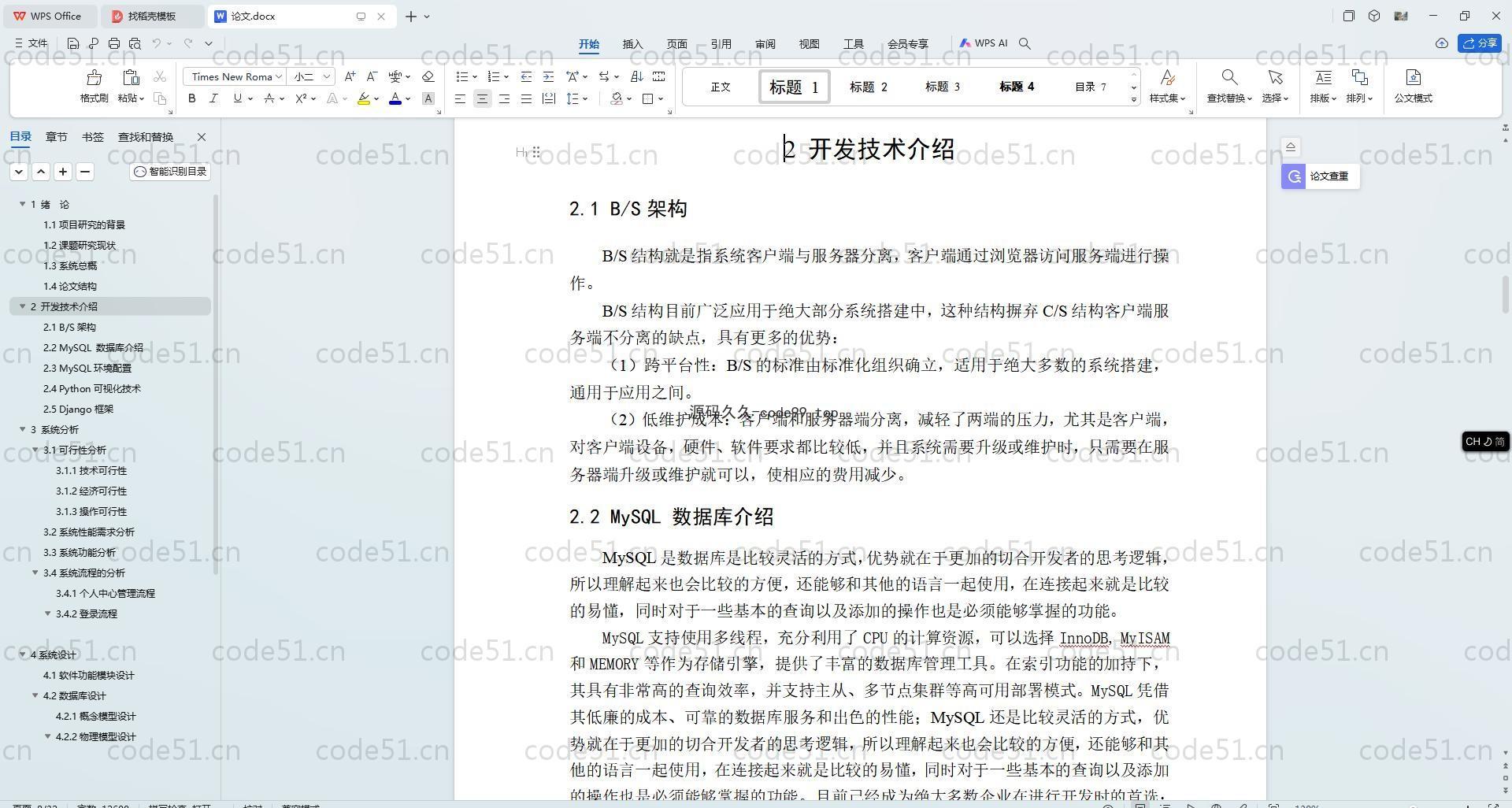Open the 引用 (References) ribbon tab
Image resolution: width=1512 pixels, height=808 pixels.
(x=721, y=44)
